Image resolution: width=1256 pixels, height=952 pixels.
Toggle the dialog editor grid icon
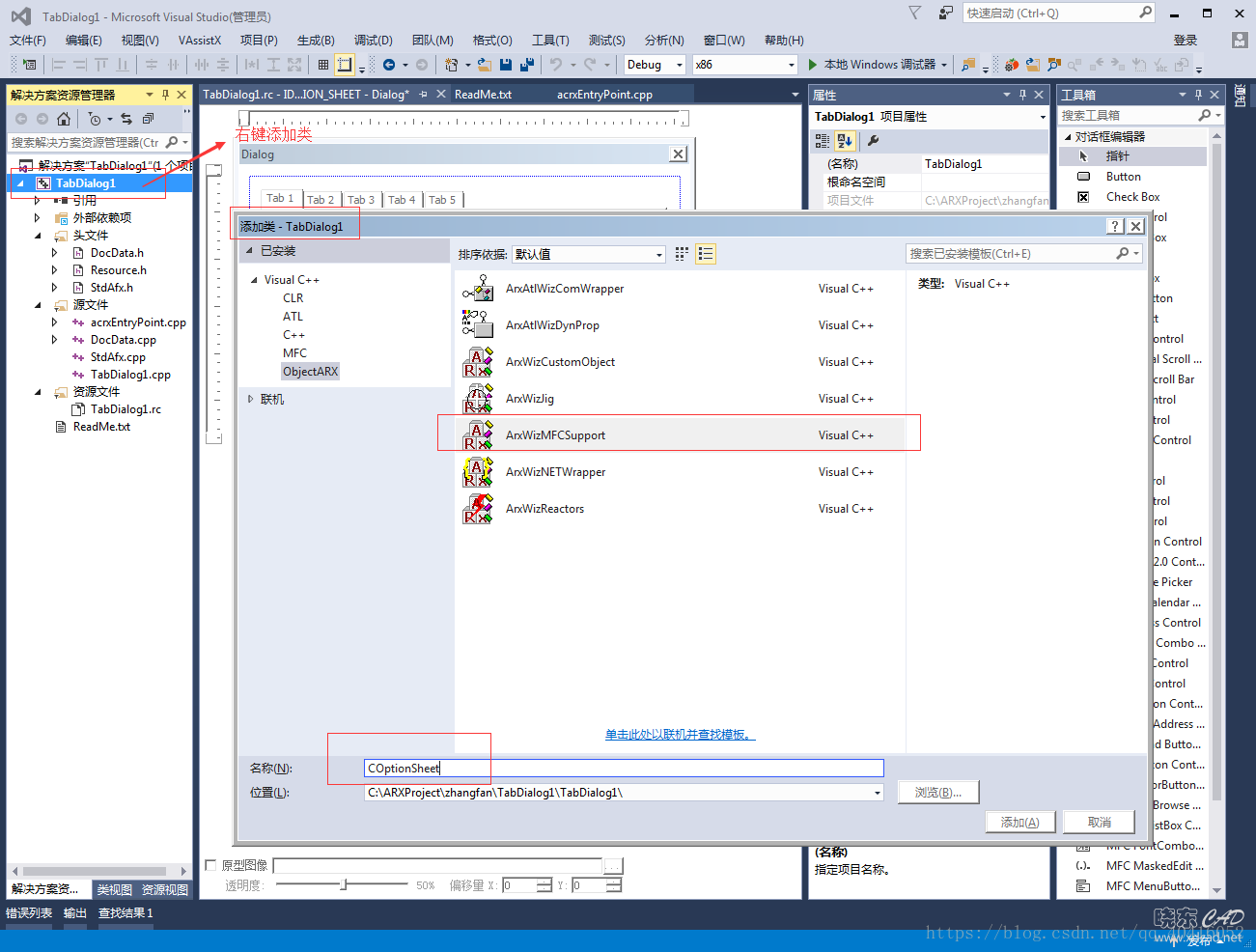(323, 65)
